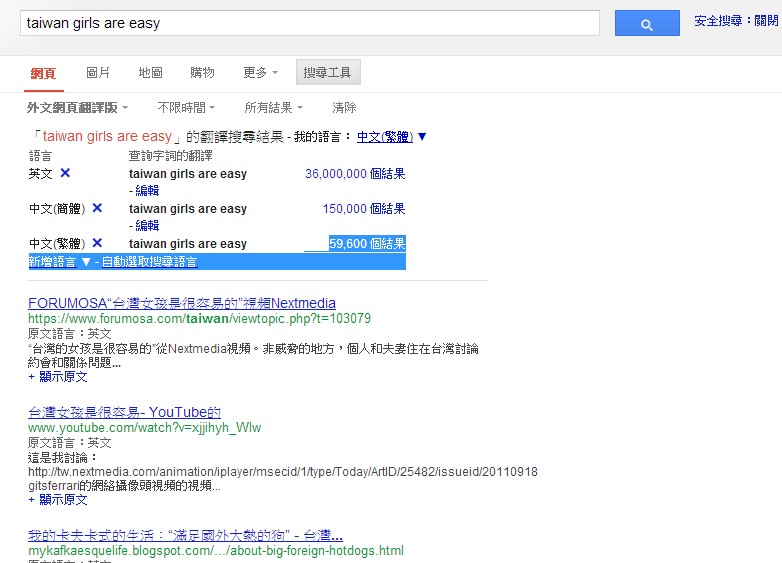Open the 36,000,000 個結果 link

(x=355, y=174)
